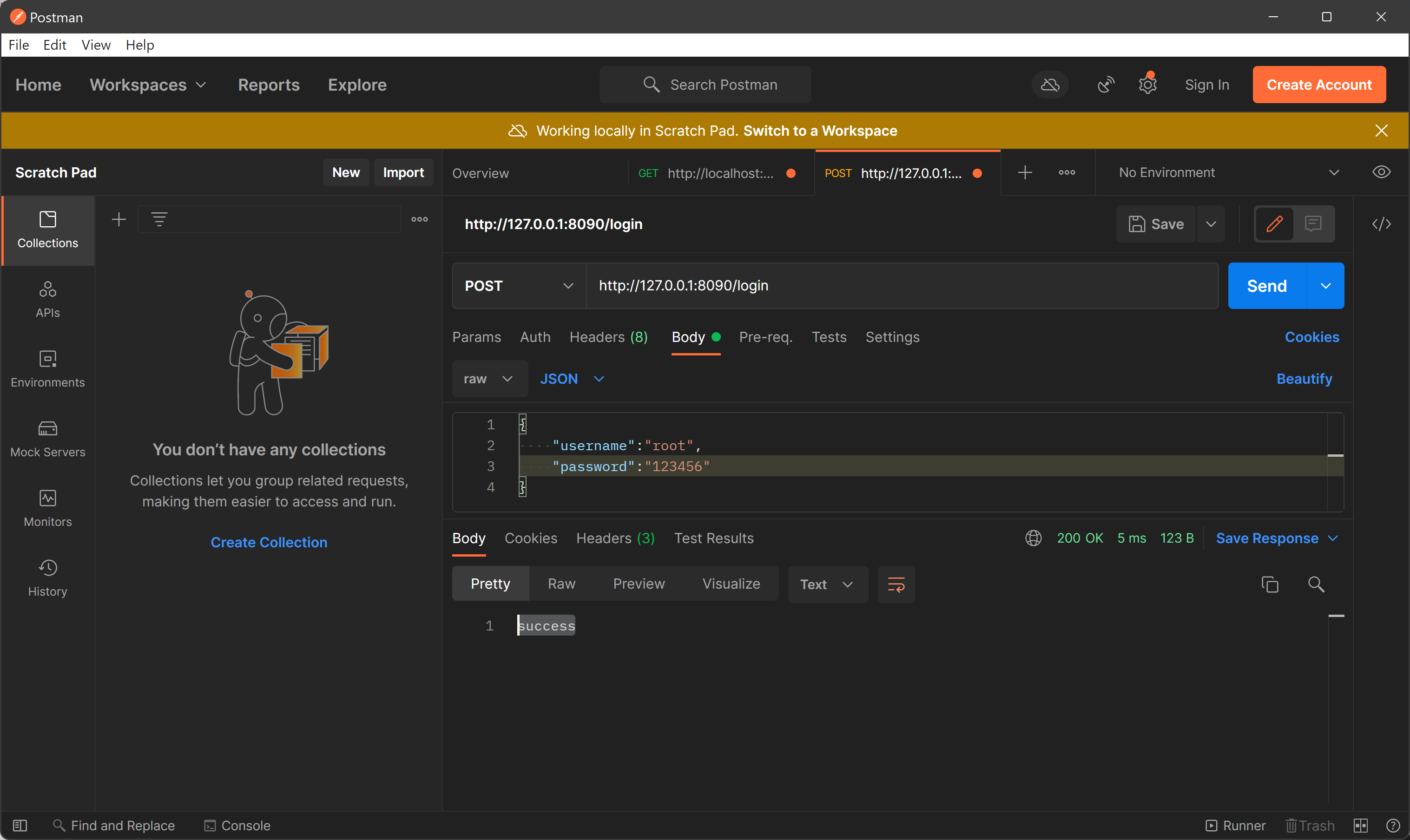Click the code snippet icon

[1382, 224]
